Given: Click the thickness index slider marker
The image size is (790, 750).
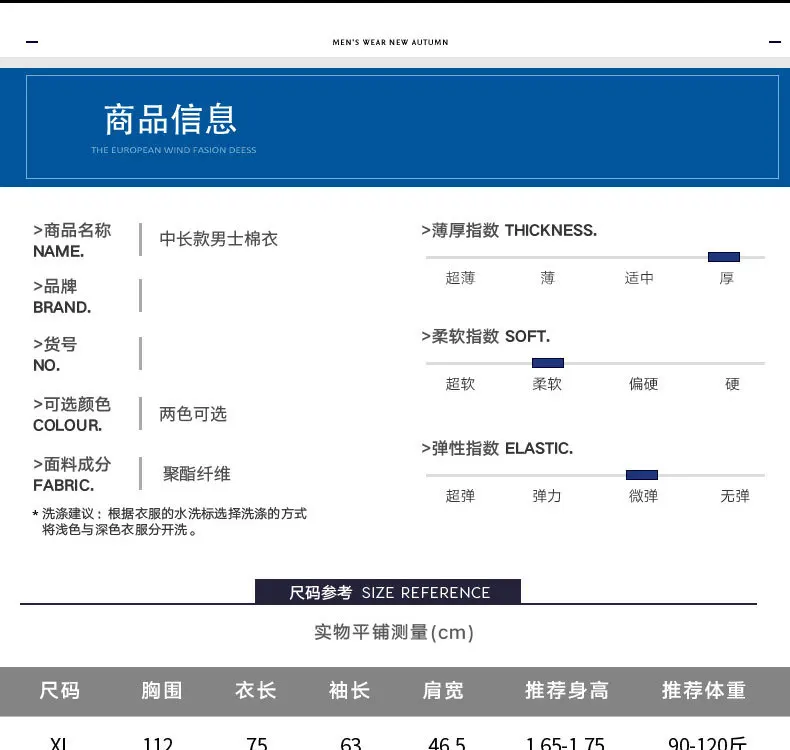Looking at the screenshot, I should tap(723, 257).
